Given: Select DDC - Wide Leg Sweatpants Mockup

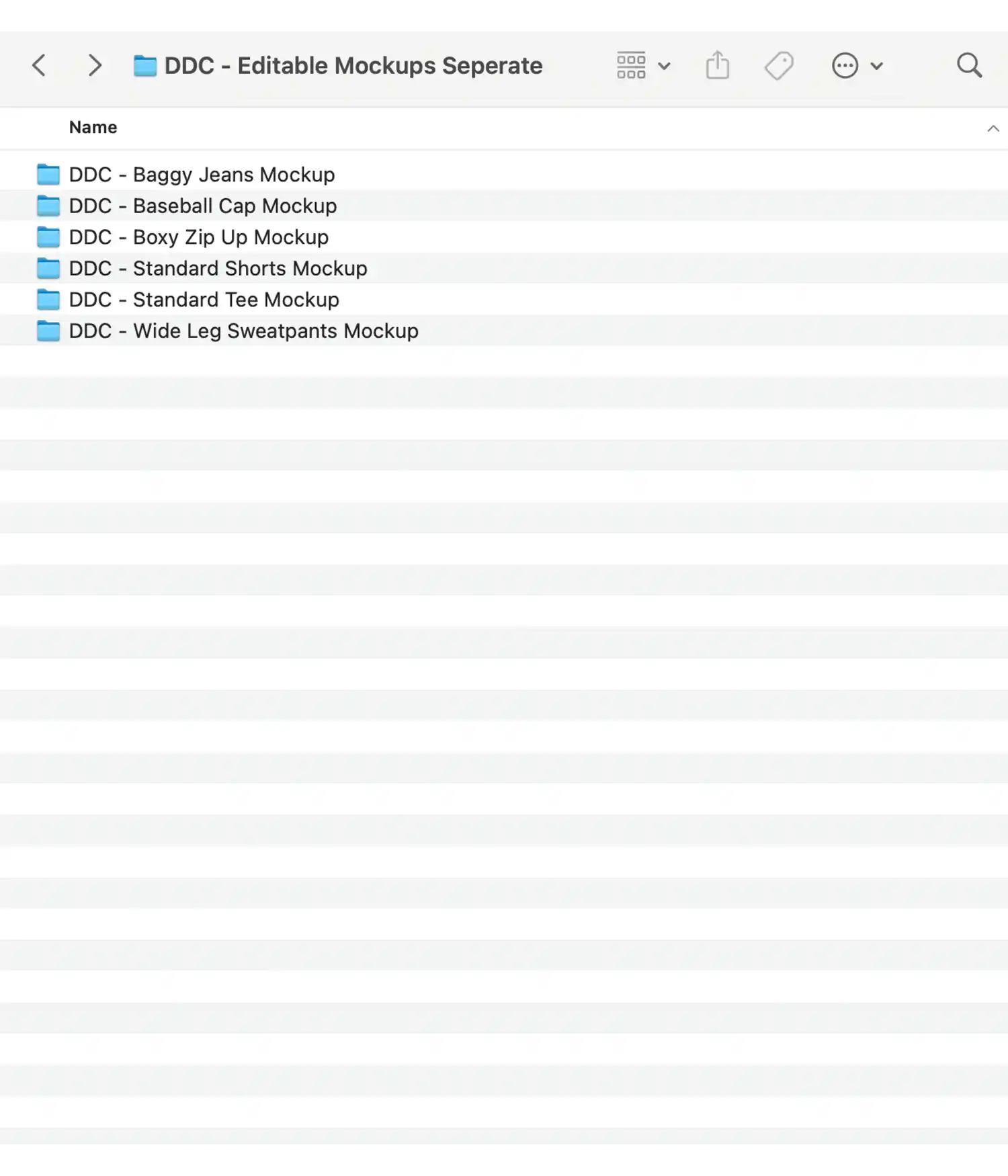Looking at the screenshot, I should point(243,331).
